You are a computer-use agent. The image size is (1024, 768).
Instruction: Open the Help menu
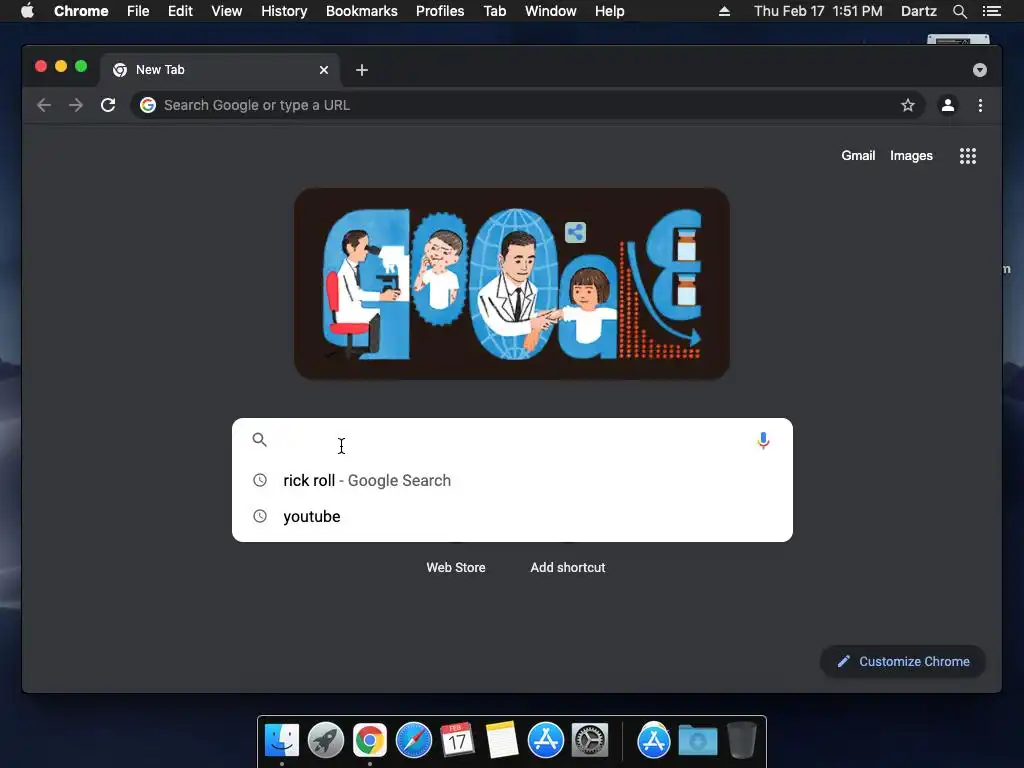[609, 11]
